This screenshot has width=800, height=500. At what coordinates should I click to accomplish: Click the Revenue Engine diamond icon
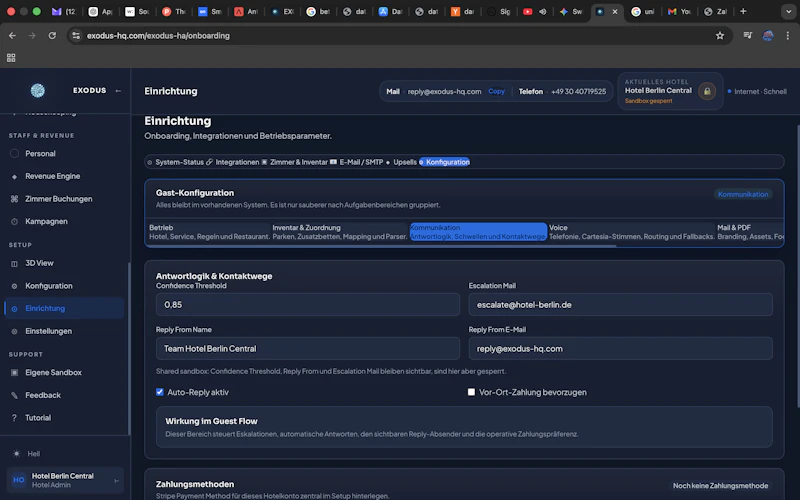click(14, 177)
